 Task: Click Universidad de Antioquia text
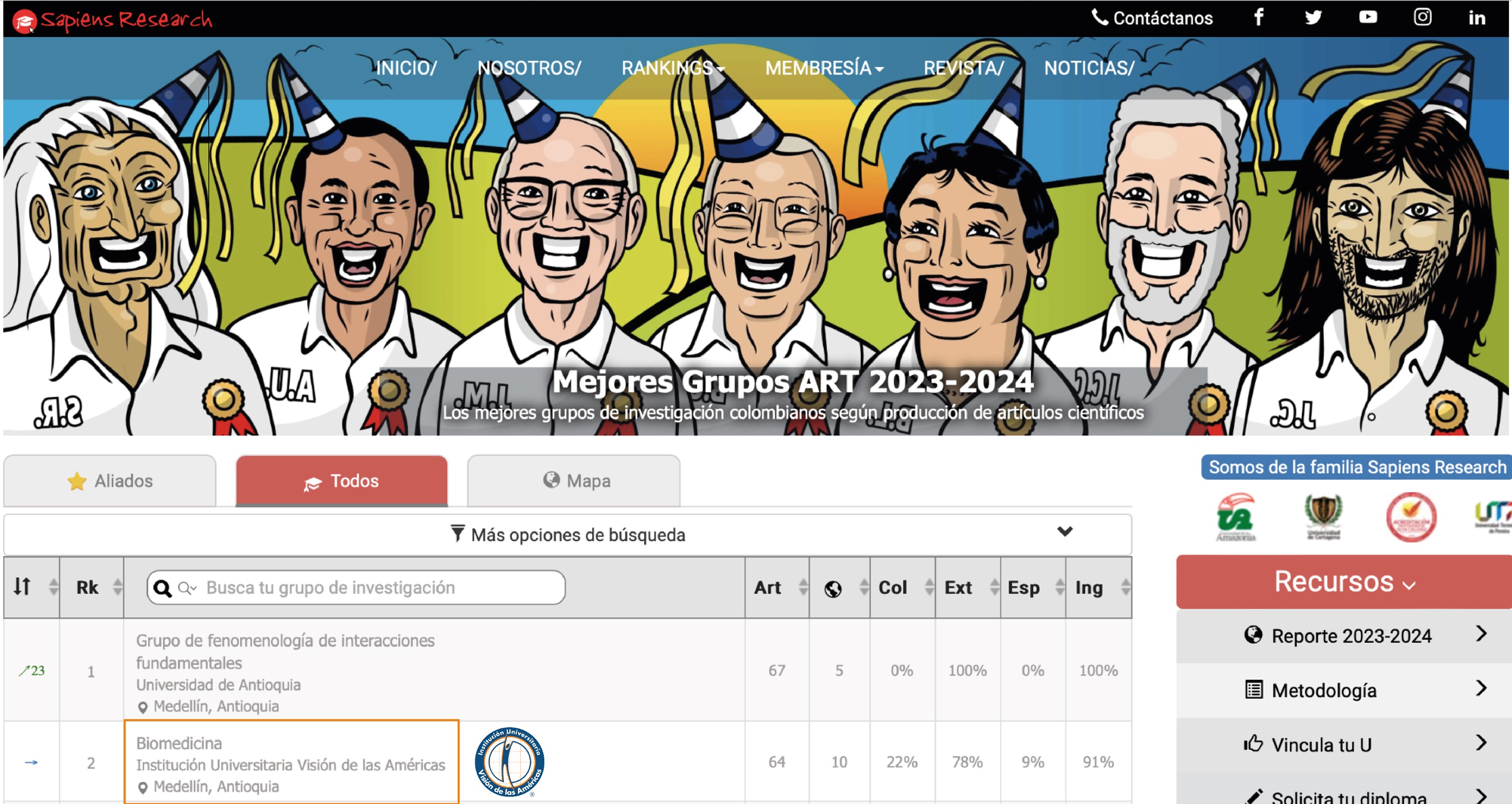[x=218, y=685]
